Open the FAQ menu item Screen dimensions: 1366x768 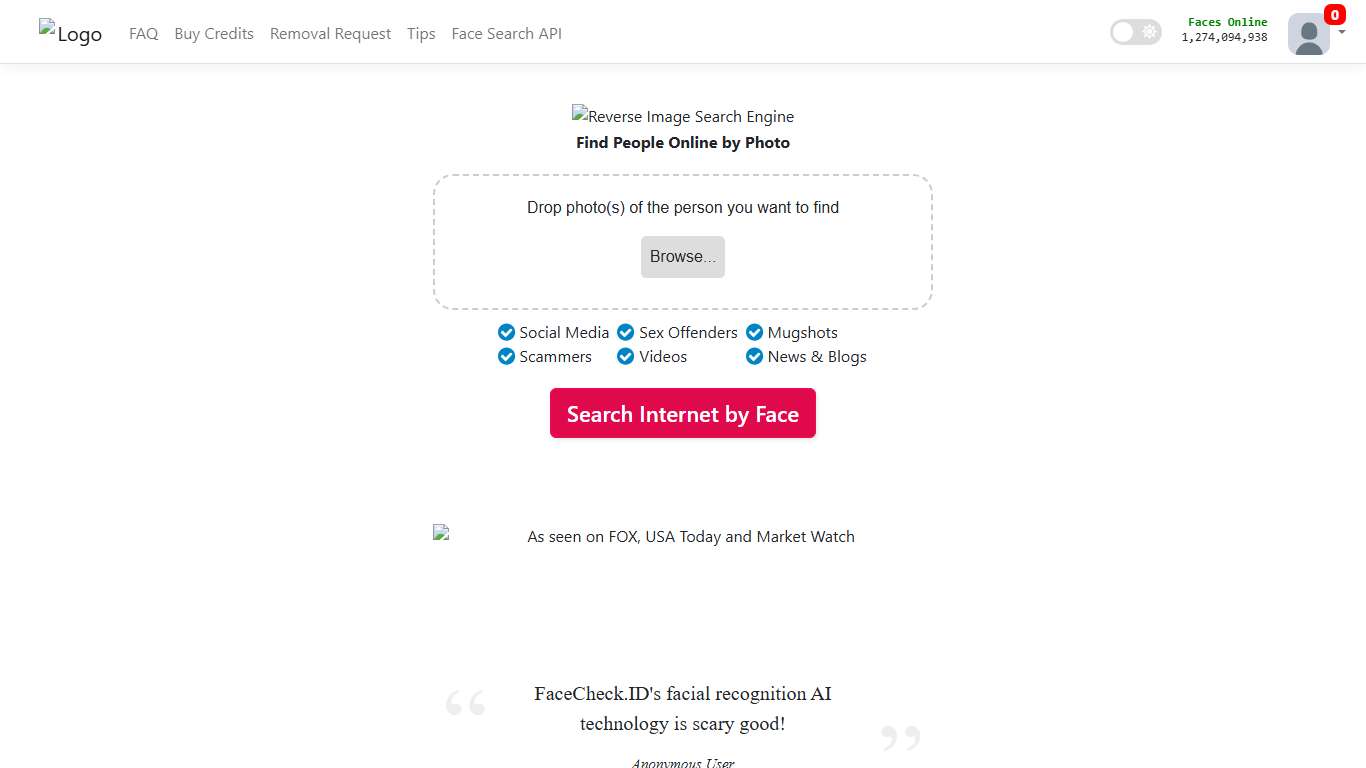click(x=143, y=33)
